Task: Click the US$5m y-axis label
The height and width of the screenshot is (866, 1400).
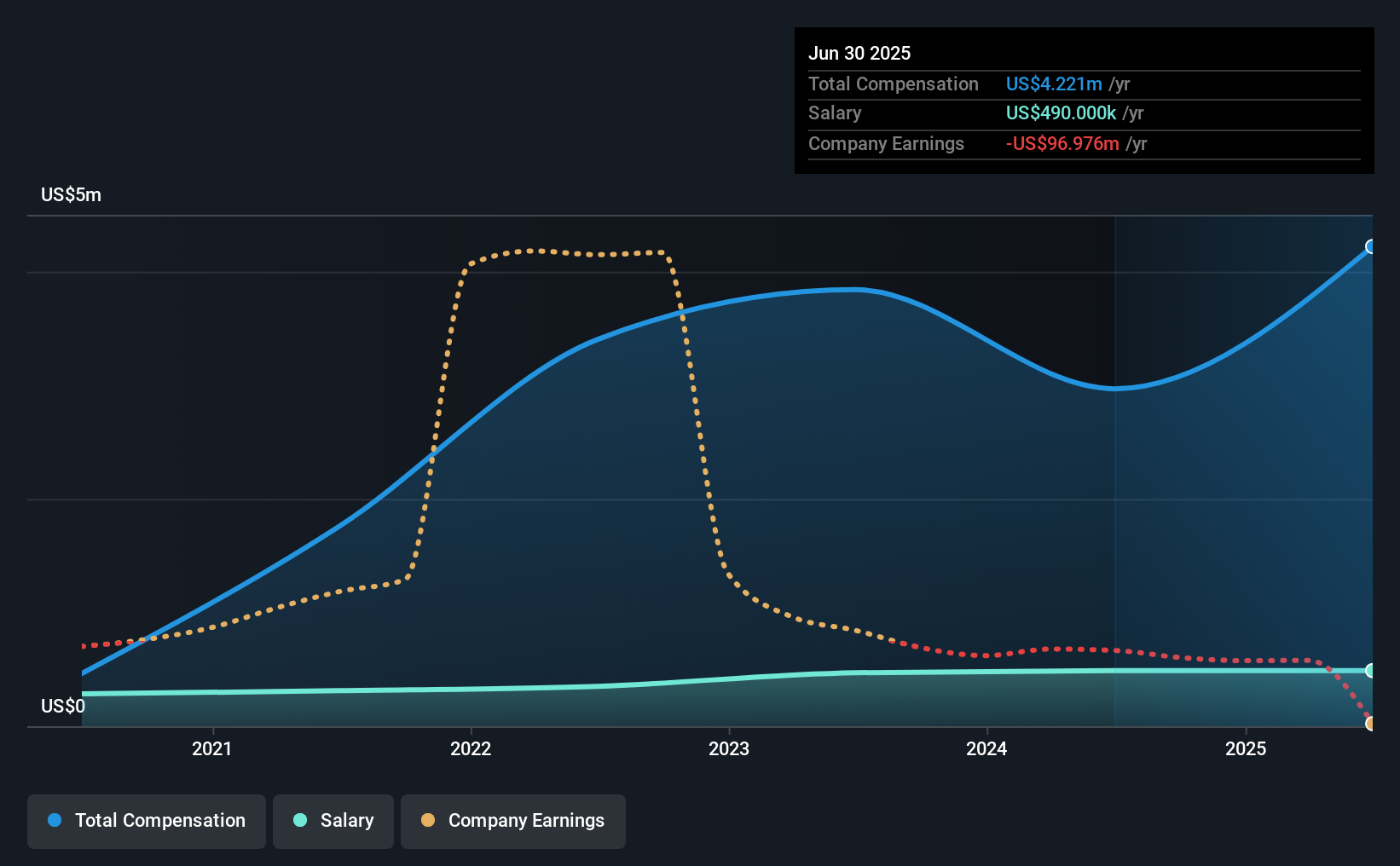Action: coord(71,194)
